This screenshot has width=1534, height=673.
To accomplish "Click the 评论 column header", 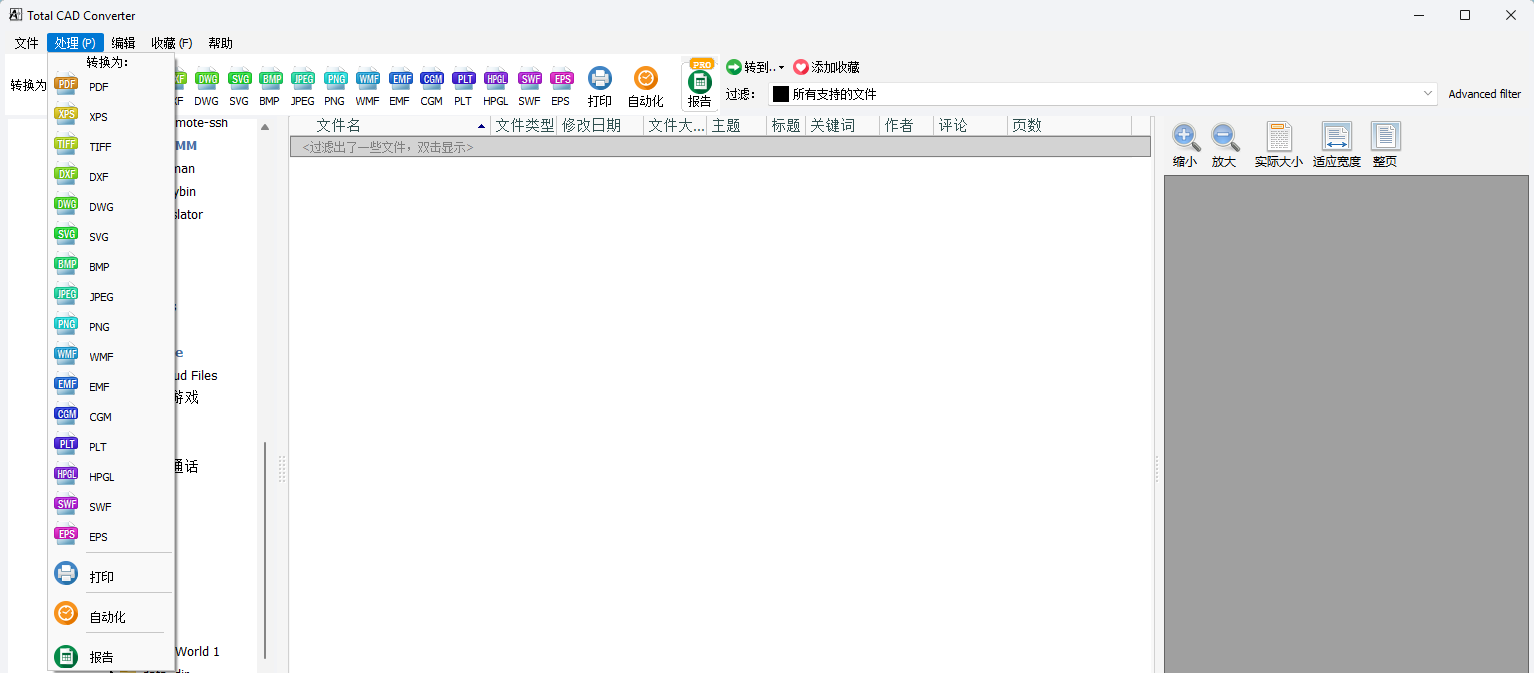I will (970, 125).
